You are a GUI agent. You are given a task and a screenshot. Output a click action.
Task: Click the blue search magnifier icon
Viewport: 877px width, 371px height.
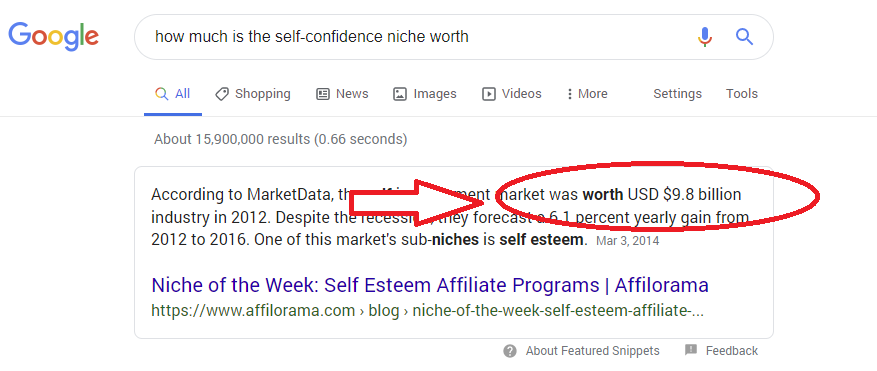(744, 37)
